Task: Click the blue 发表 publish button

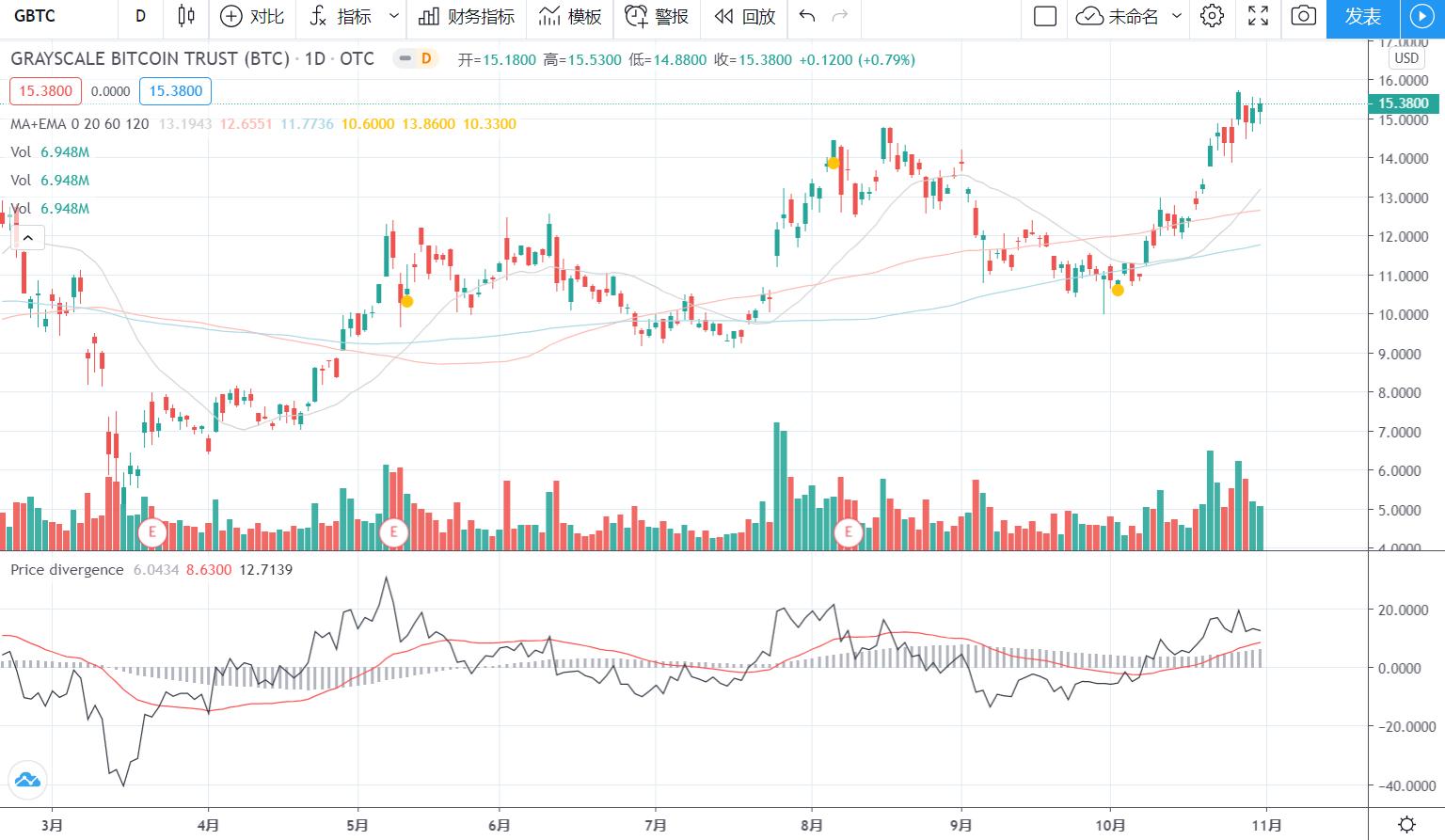Action: click(x=1362, y=16)
